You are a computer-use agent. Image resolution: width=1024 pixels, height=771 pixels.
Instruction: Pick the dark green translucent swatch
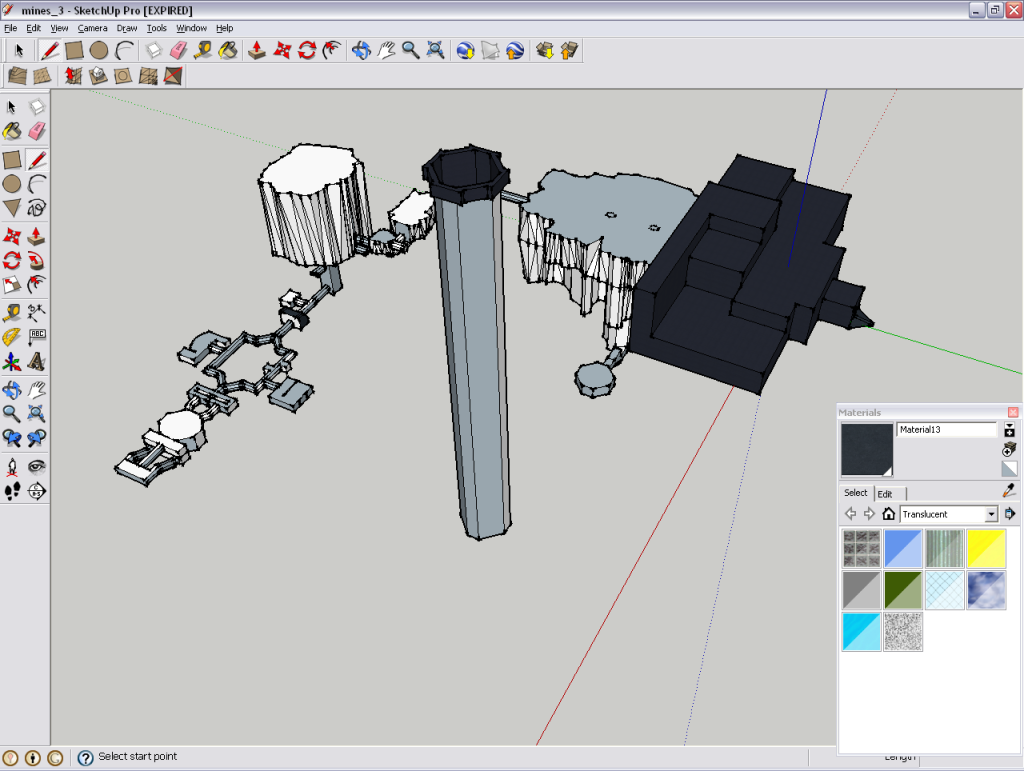point(903,590)
